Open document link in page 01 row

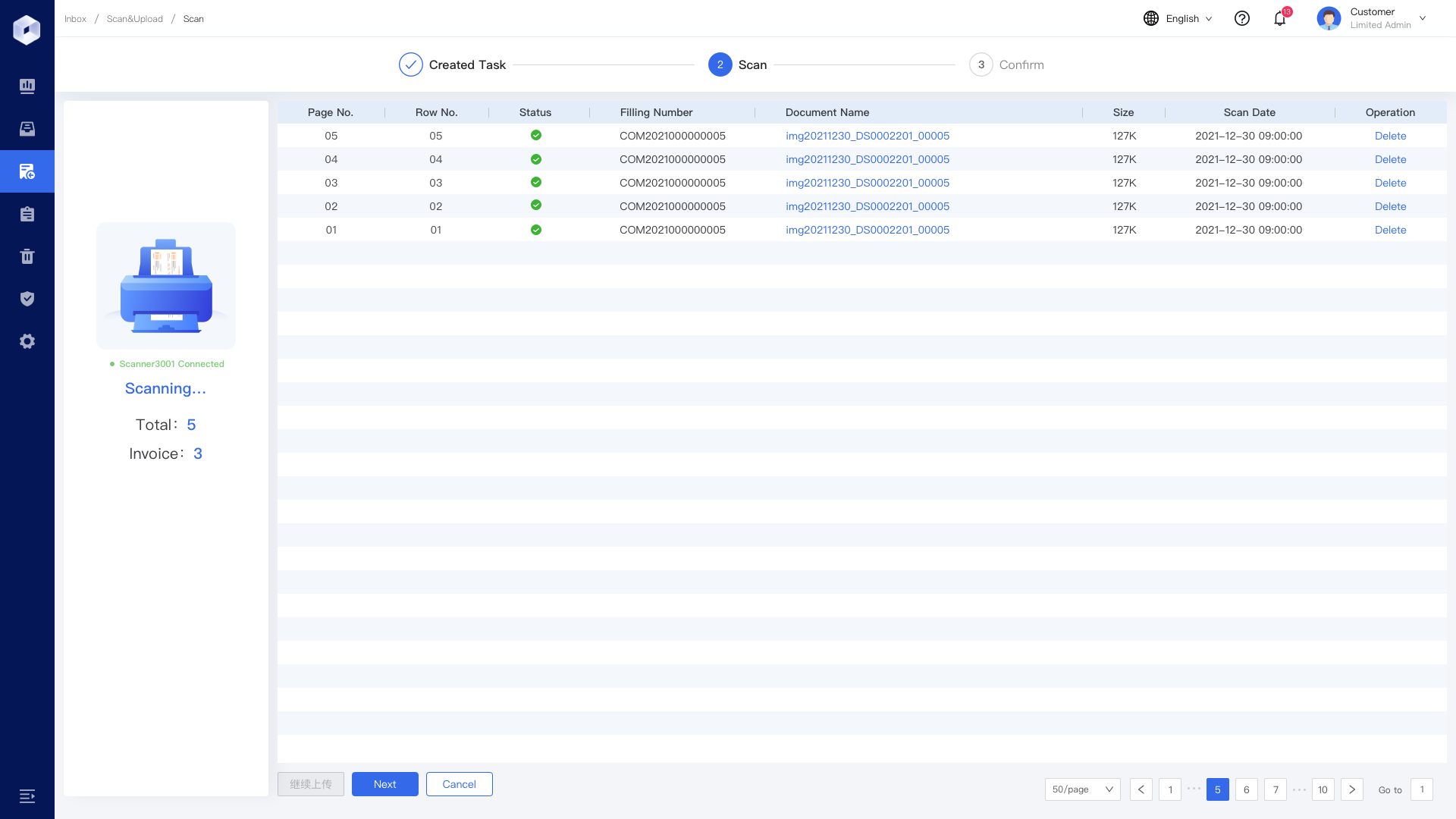pyautogui.click(x=868, y=230)
